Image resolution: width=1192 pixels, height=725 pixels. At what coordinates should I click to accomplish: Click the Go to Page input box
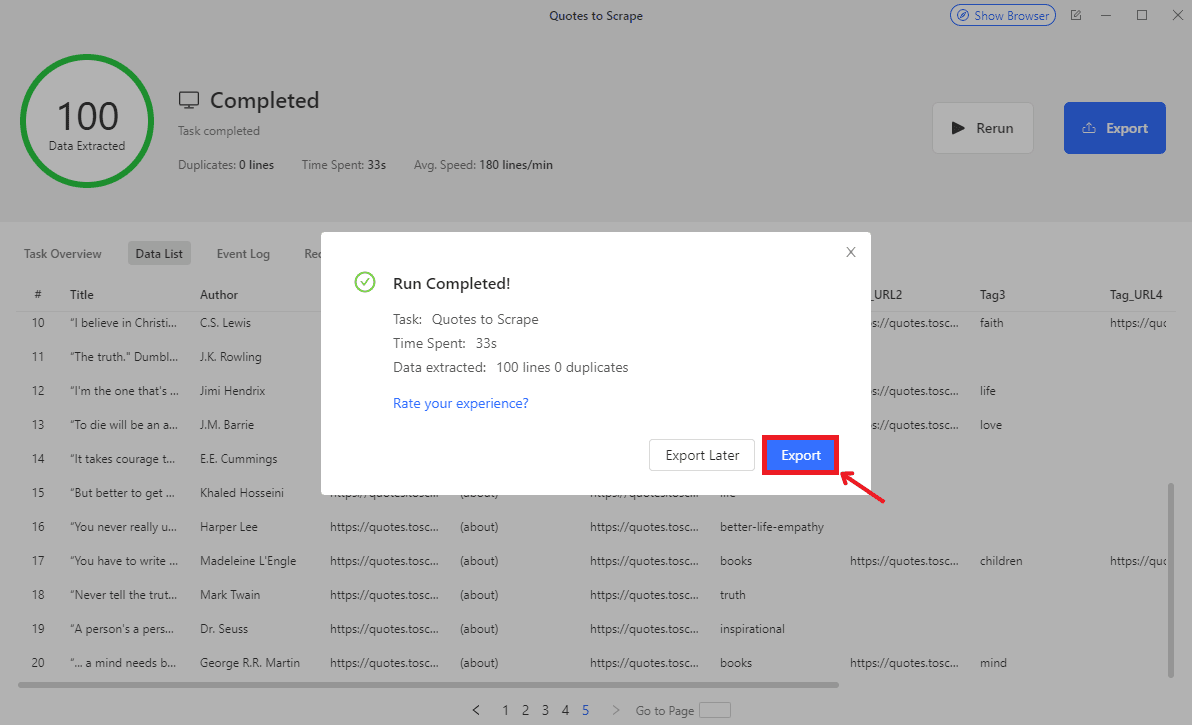pos(714,710)
